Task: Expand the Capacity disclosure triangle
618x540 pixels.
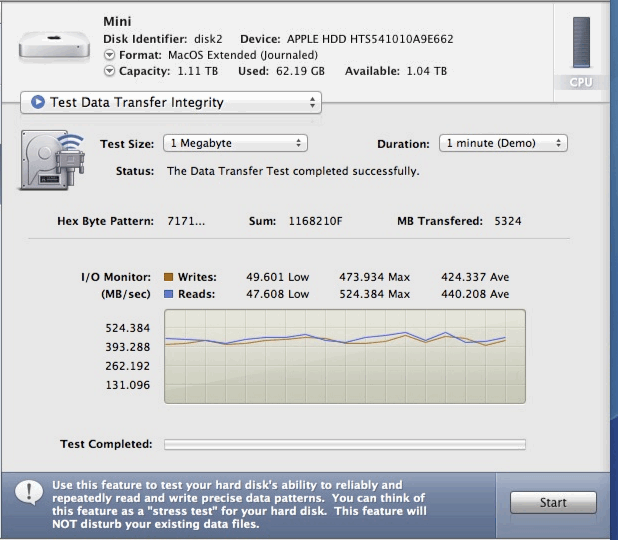Action: 109,71
